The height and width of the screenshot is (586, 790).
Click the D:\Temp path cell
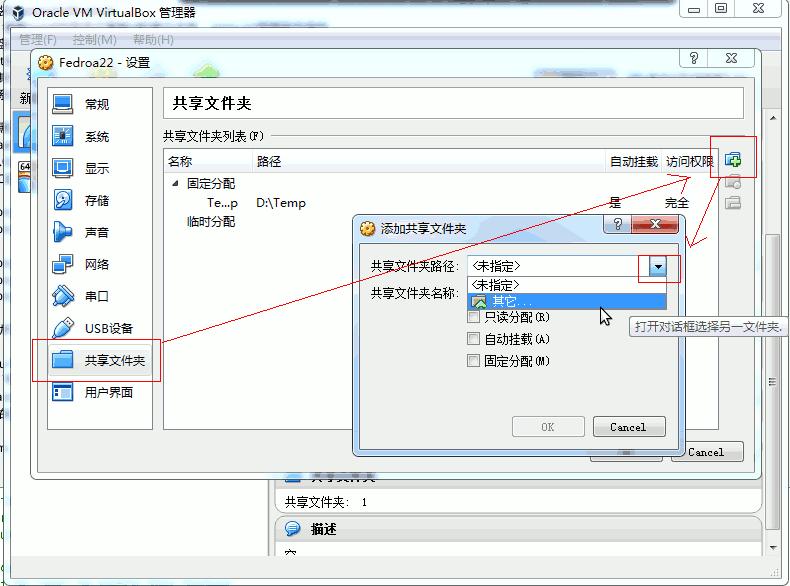coord(281,203)
